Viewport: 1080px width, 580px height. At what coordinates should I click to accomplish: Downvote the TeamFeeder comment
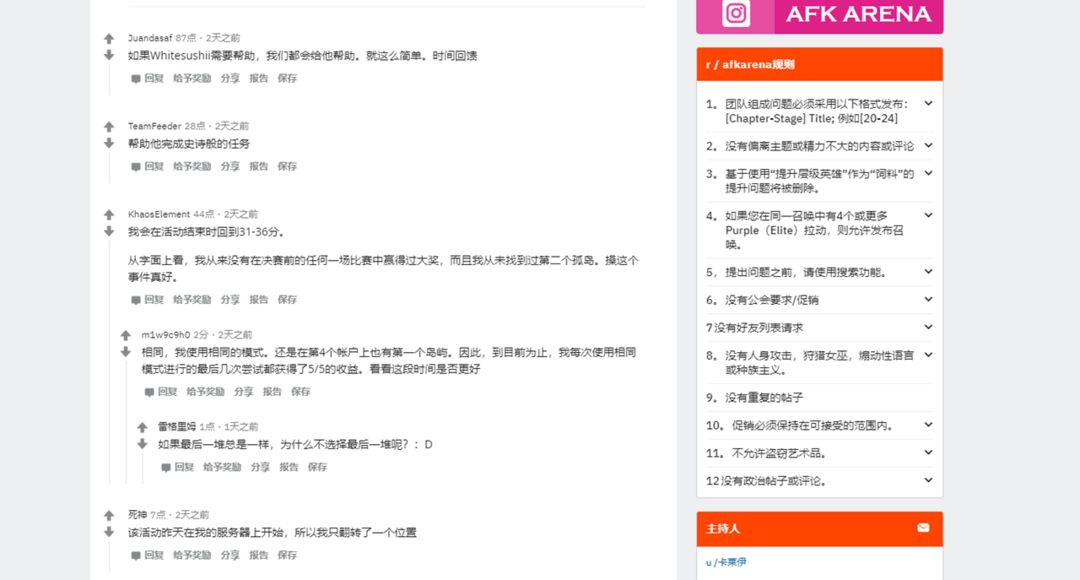[109, 143]
